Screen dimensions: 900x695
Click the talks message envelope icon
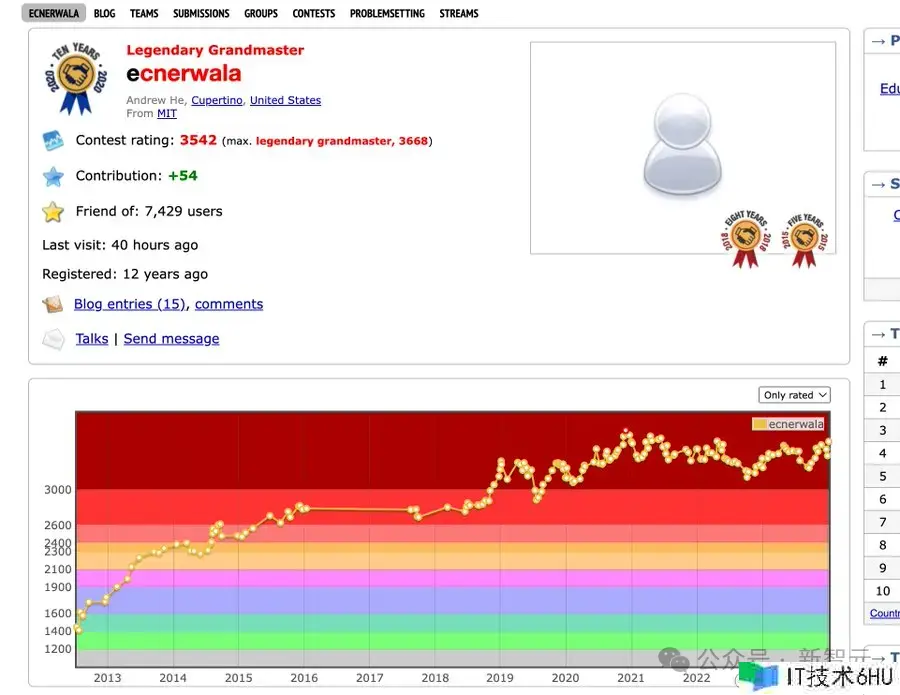(53, 339)
